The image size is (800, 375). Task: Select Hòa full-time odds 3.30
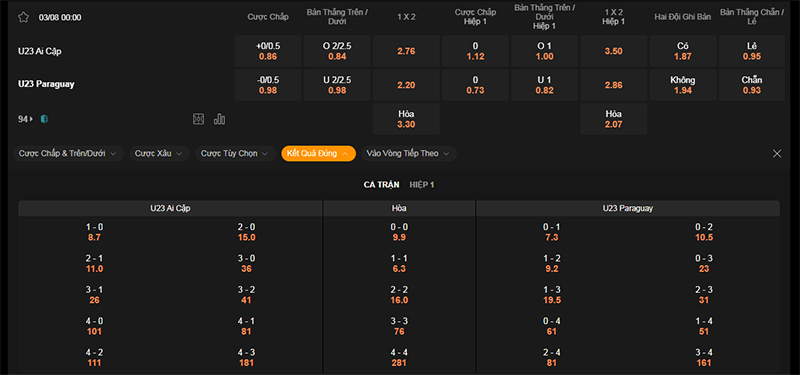click(406, 119)
